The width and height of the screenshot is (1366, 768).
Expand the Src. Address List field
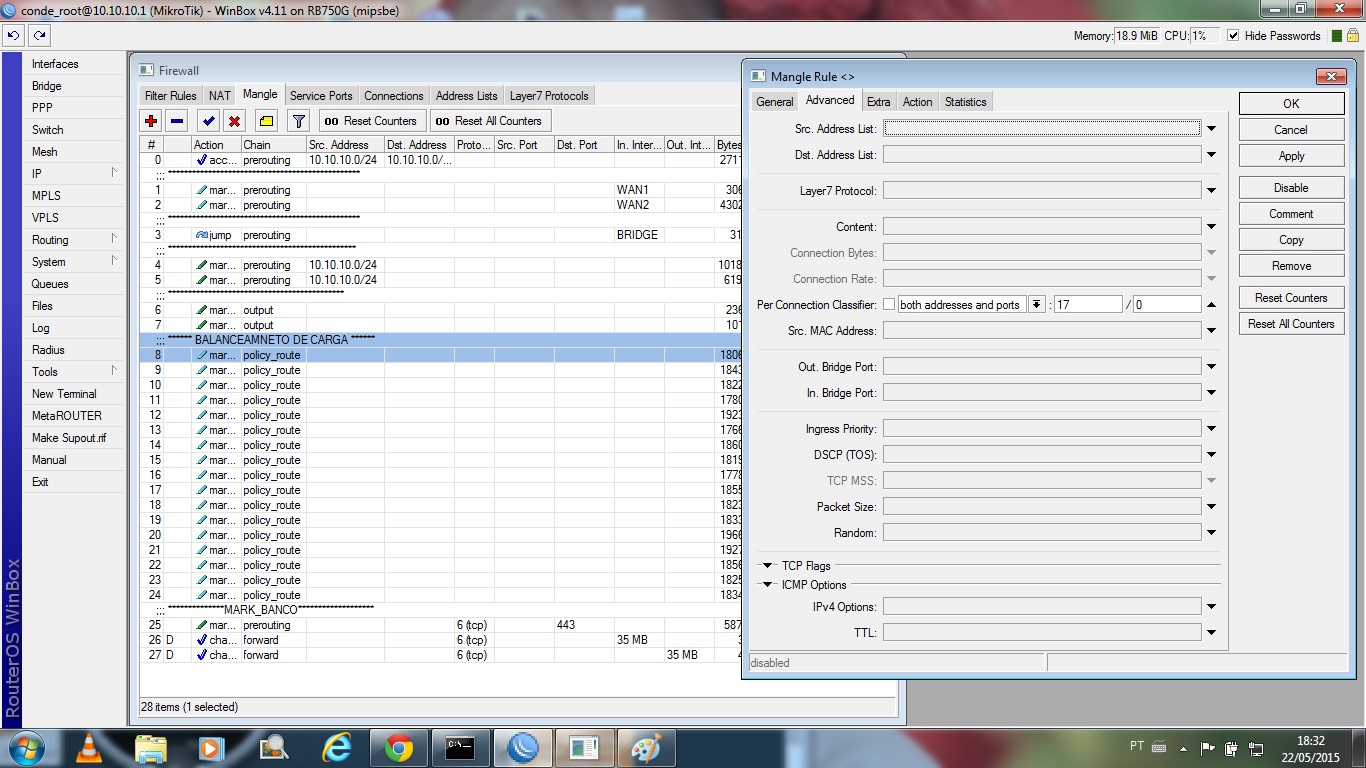(1211, 129)
